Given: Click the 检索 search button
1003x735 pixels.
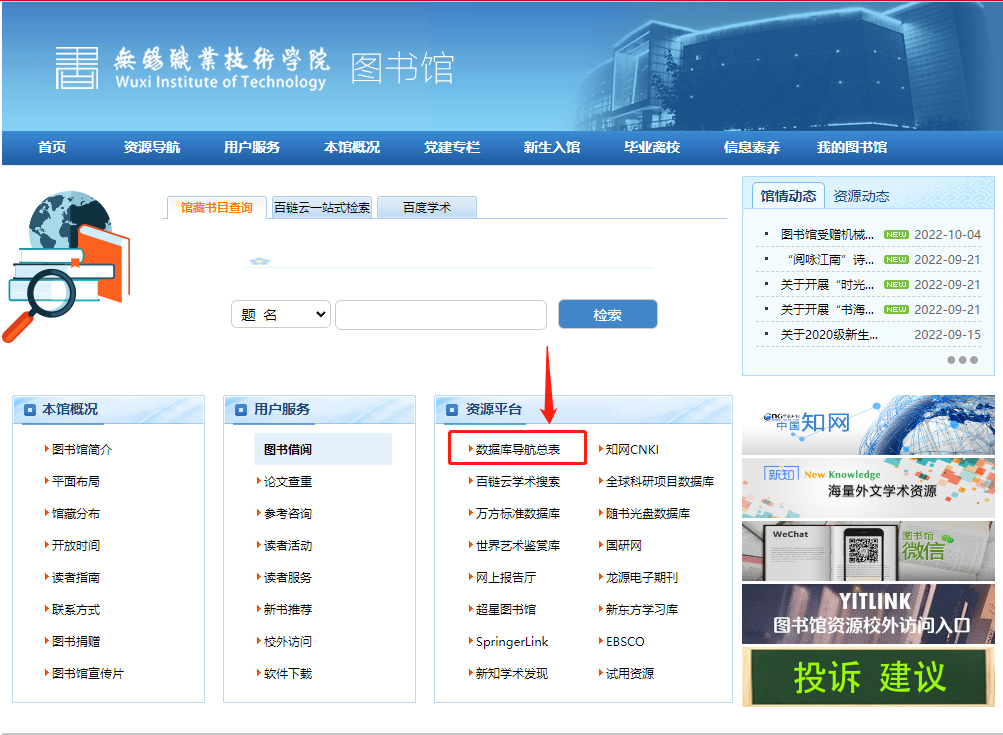Looking at the screenshot, I should (607, 313).
